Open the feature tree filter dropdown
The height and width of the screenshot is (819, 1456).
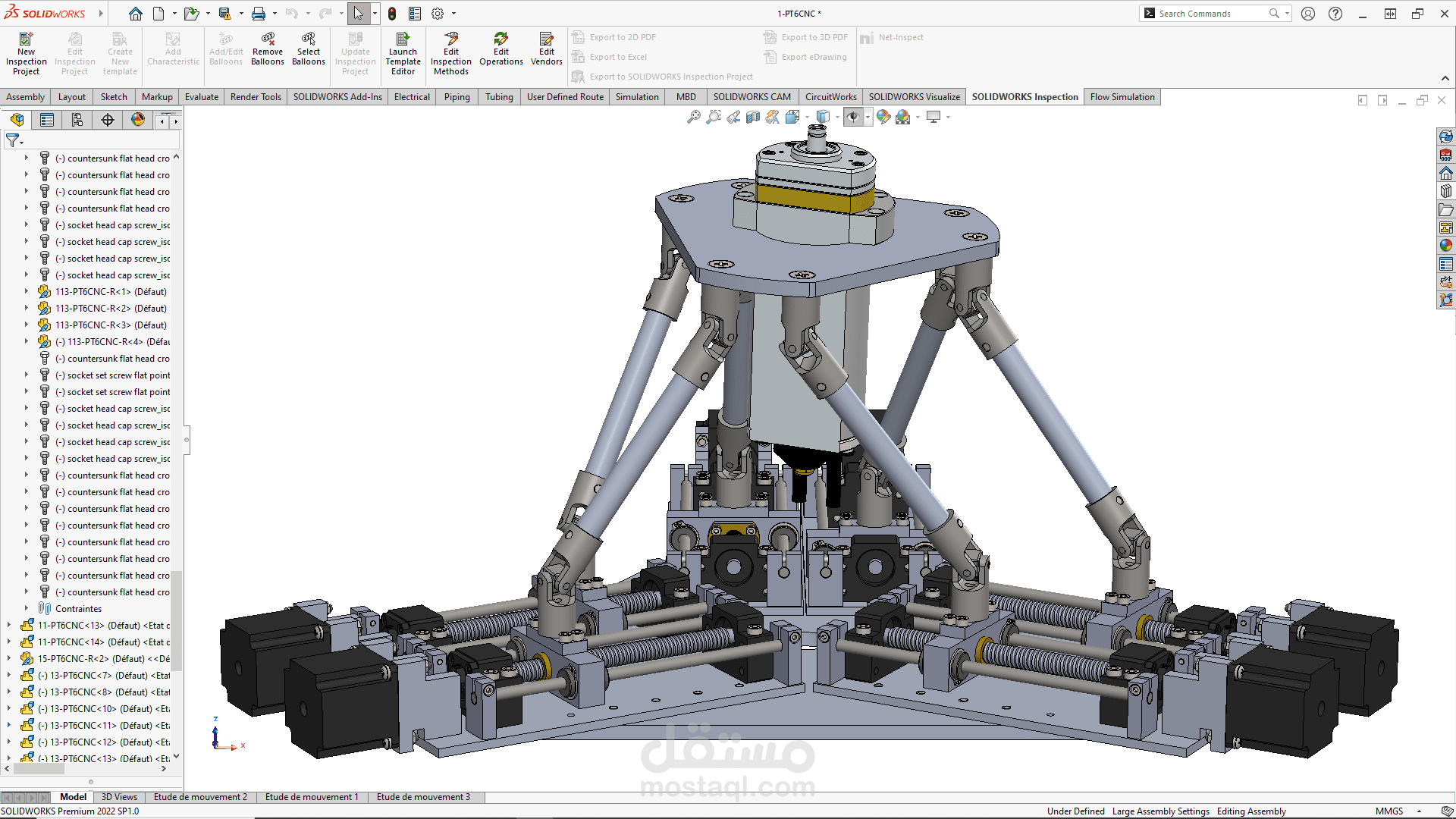pyautogui.click(x=14, y=141)
